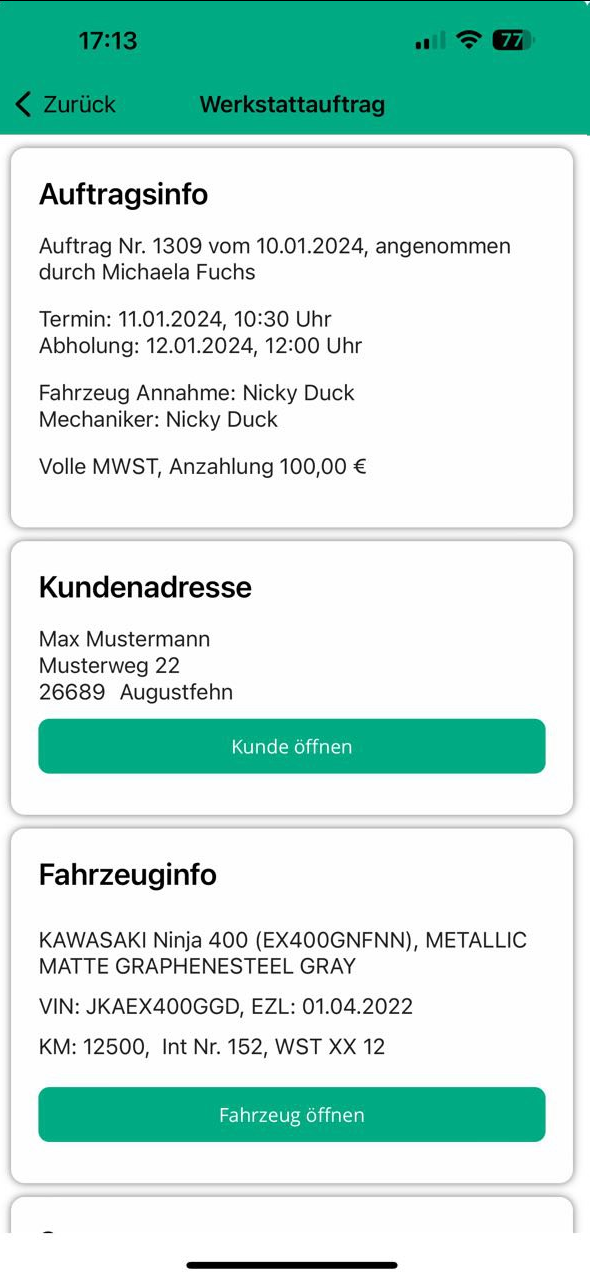Tap the 17:13 clock in status bar
The height and width of the screenshot is (1280, 590).
pos(107,41)
